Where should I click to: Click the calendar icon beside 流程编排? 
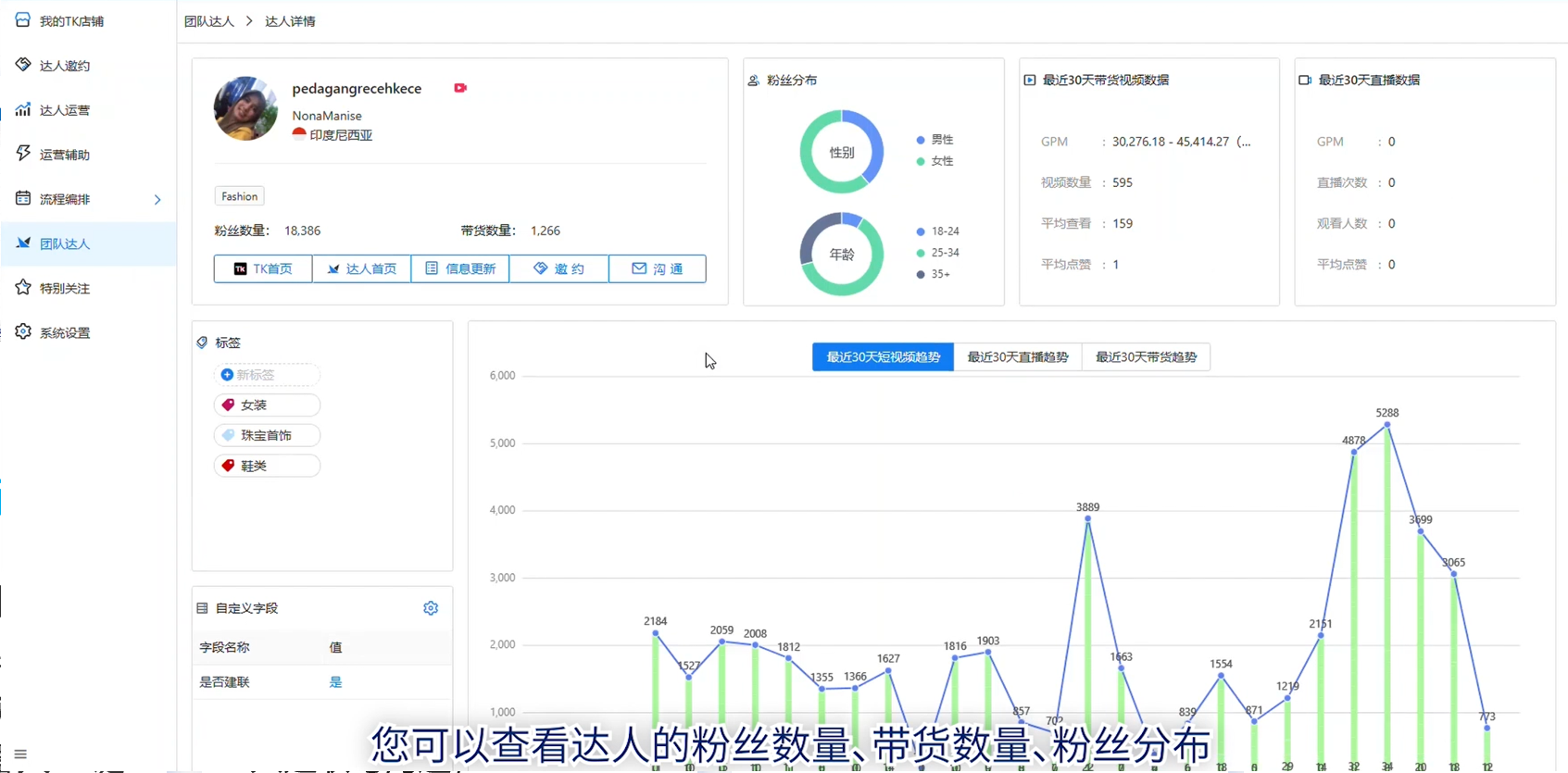click(x=23, y=197)
